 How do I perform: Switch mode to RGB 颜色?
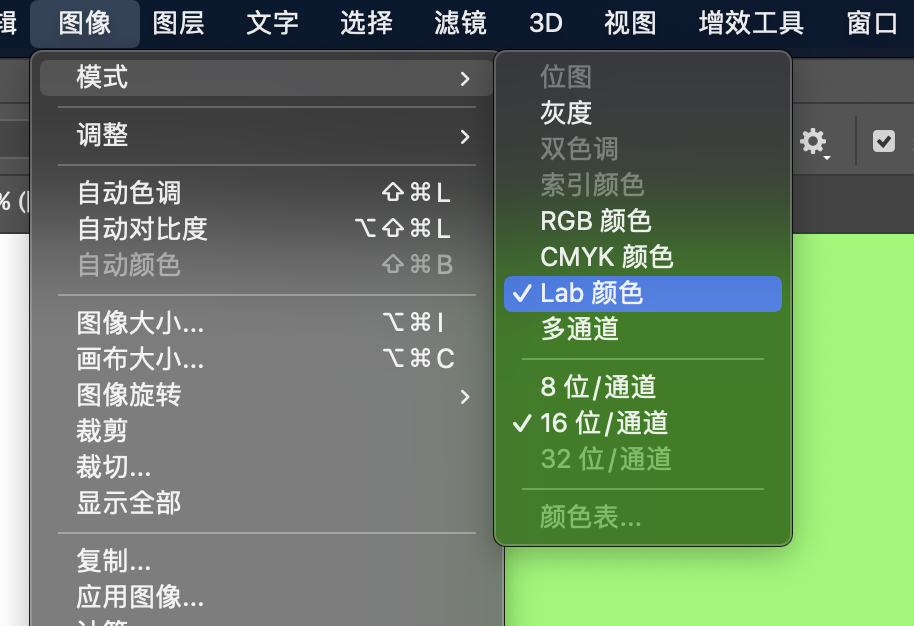point(596,221)
